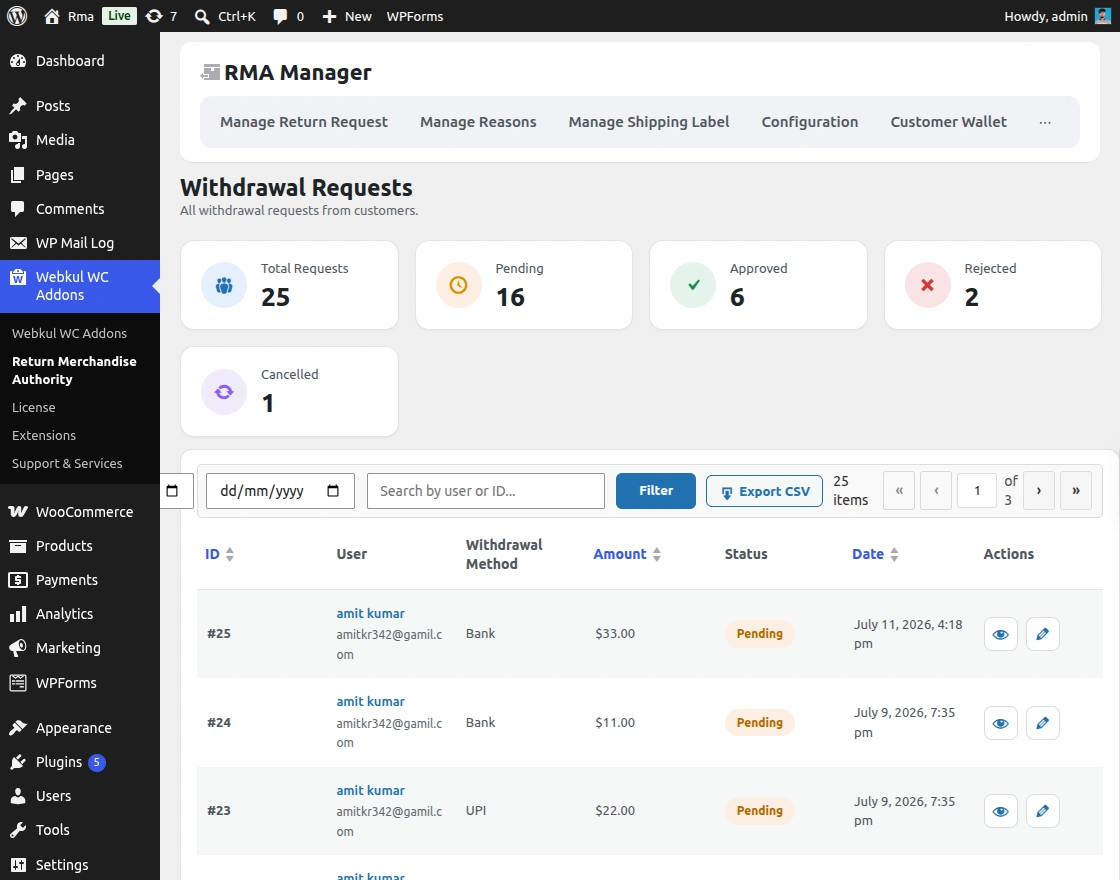The width and height of the screenshot is (1120, 880).
Task: Click Pending status badge in row #25
Action: (759, 634)
